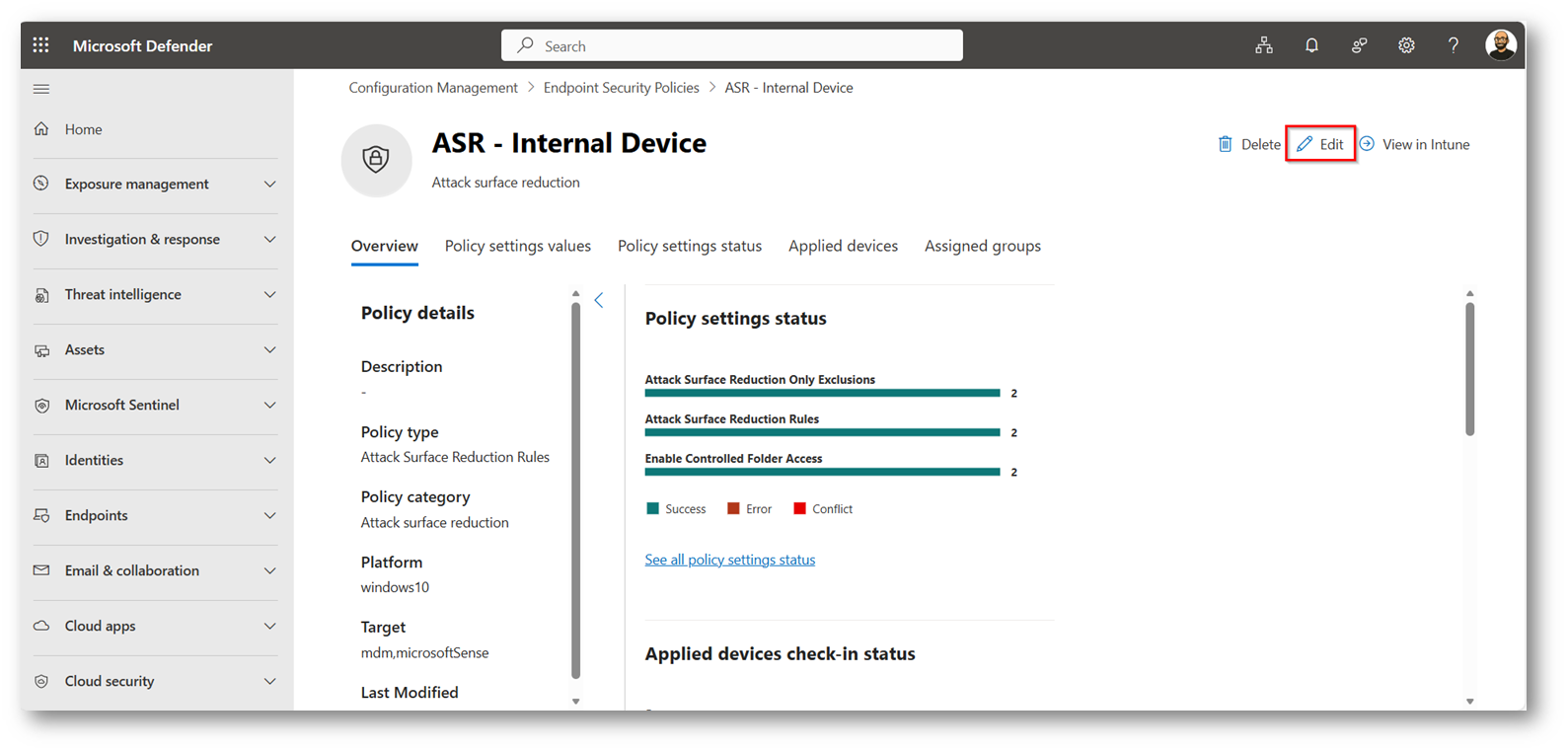This screenshot has width=1568, height=752.
Task: Open the Applied devices tab
Action: tap(843, 247)
